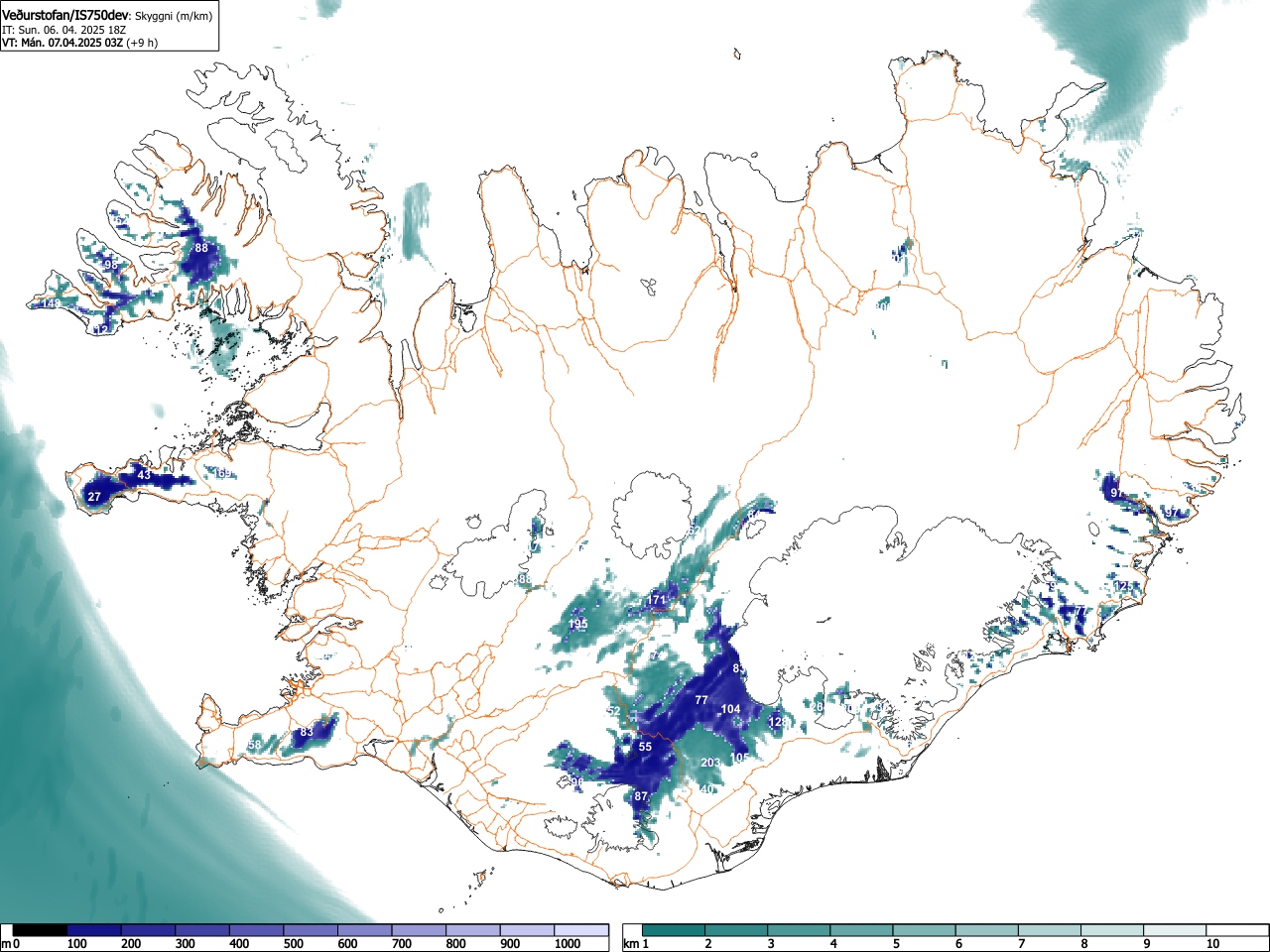
Task: Click the dark blue 100–200 m legend swatch
Action: 94,930
